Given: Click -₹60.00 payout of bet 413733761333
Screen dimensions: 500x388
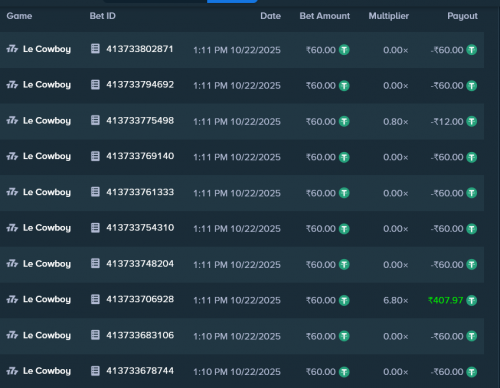Looking at the screenshot, I should tap(447, 193).
